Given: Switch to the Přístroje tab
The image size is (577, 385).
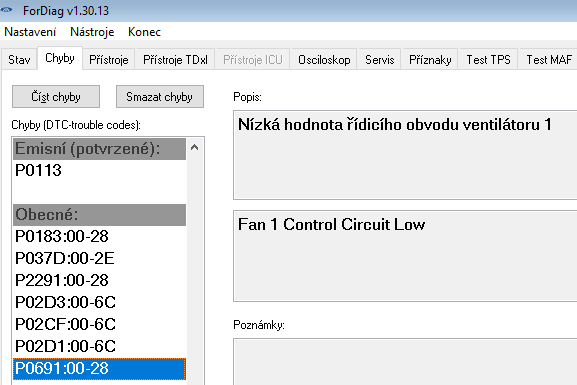Looking at the screenshot, I should 109,59.
